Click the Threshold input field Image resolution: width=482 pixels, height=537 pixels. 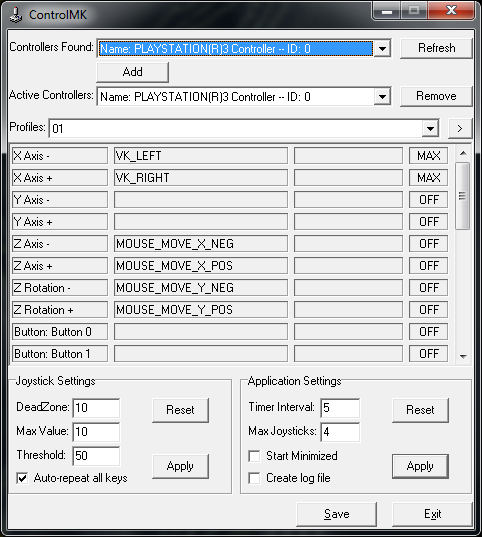(x=96, y=456)
